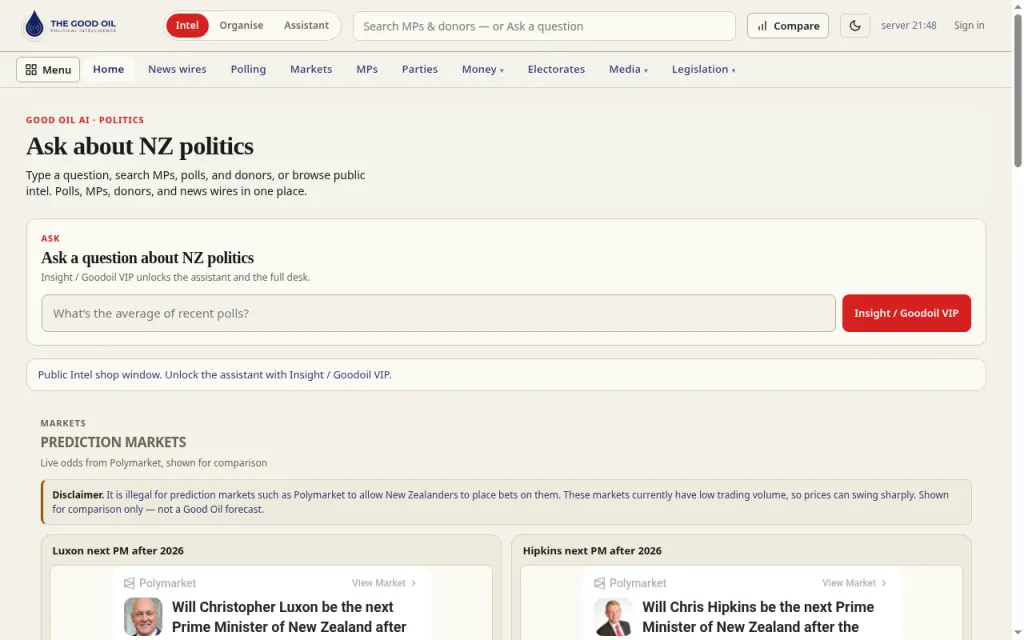Viewport: 1024px width, 640px height.
Task: Click Polymarket icon in Luxon card
Action: coord(129,583)
